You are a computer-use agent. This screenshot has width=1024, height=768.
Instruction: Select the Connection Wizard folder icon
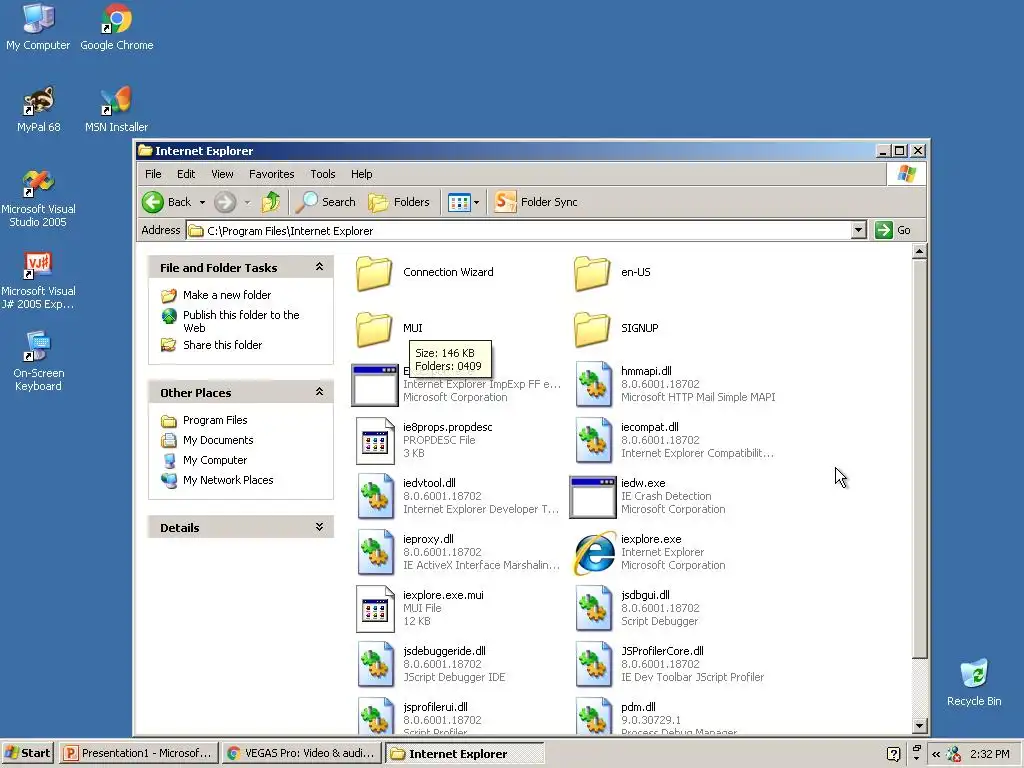click(x=374, y=273)
